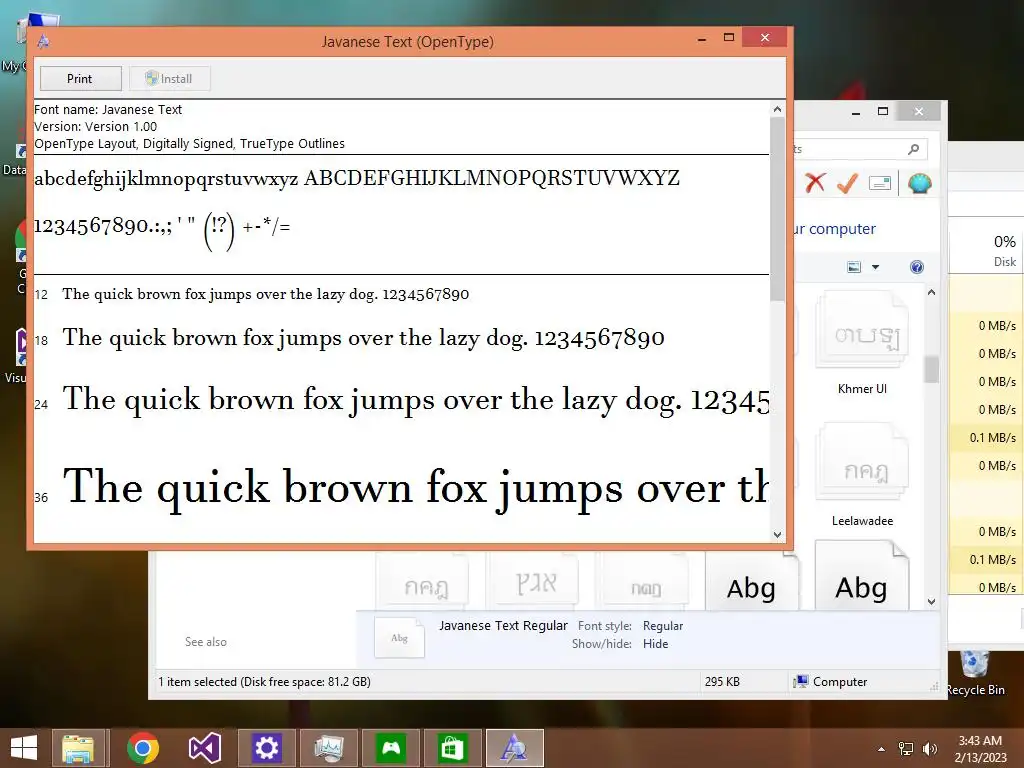Screen dimensions: 1024x768
Task: Click the Computer icon in status bar
Action: pos(801,682)
